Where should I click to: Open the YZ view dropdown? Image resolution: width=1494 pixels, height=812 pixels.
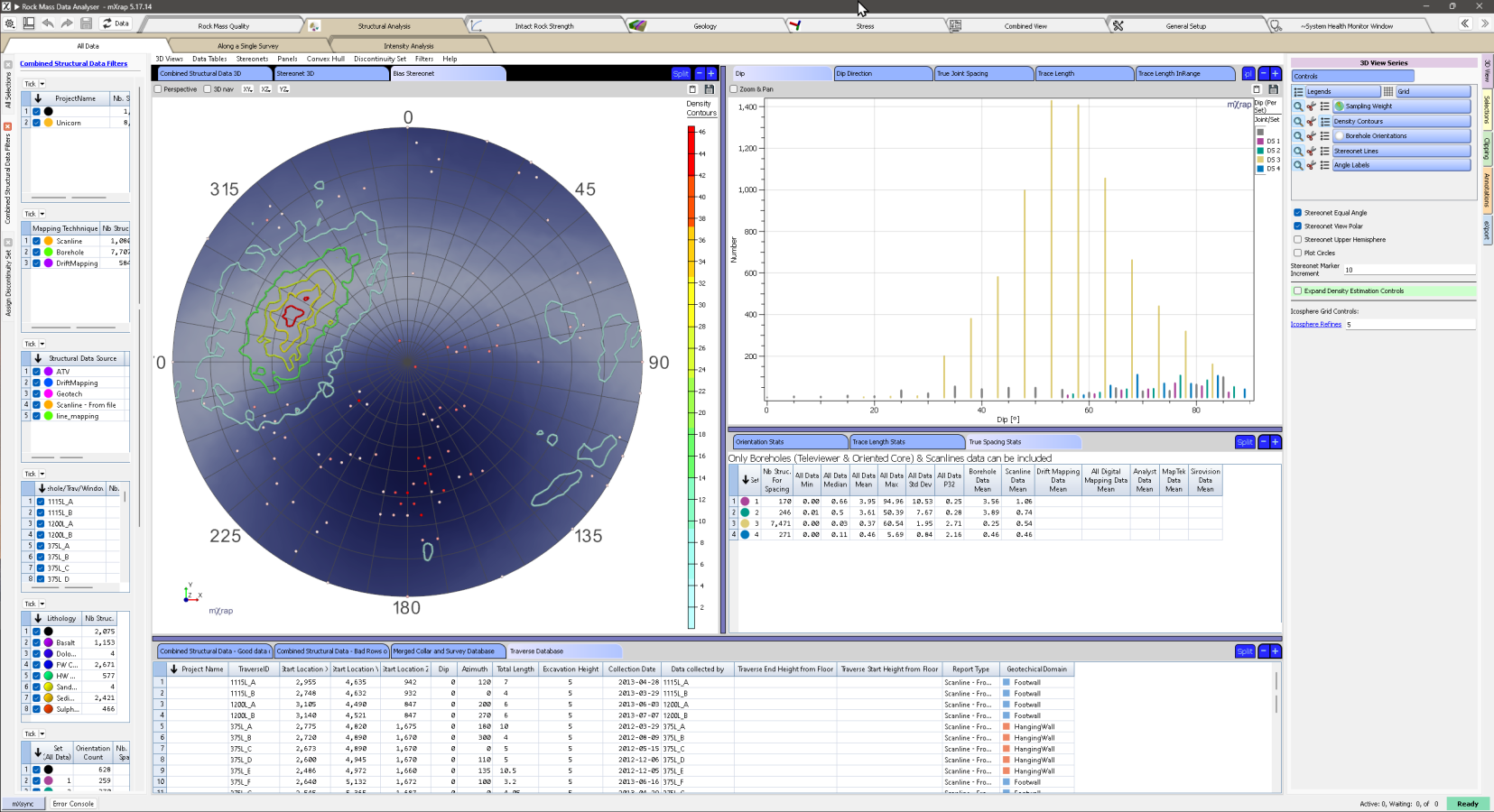(x=284, y=89)
